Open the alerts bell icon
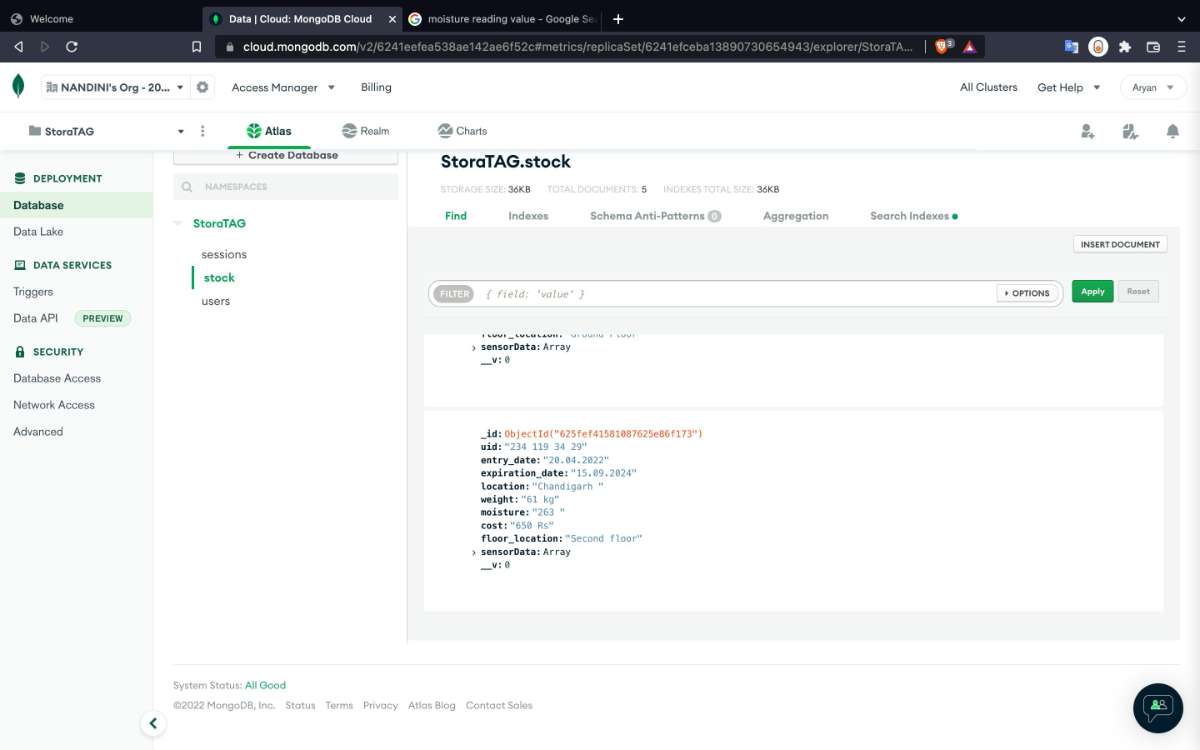1200x750 pixels. pos(1172,131)
